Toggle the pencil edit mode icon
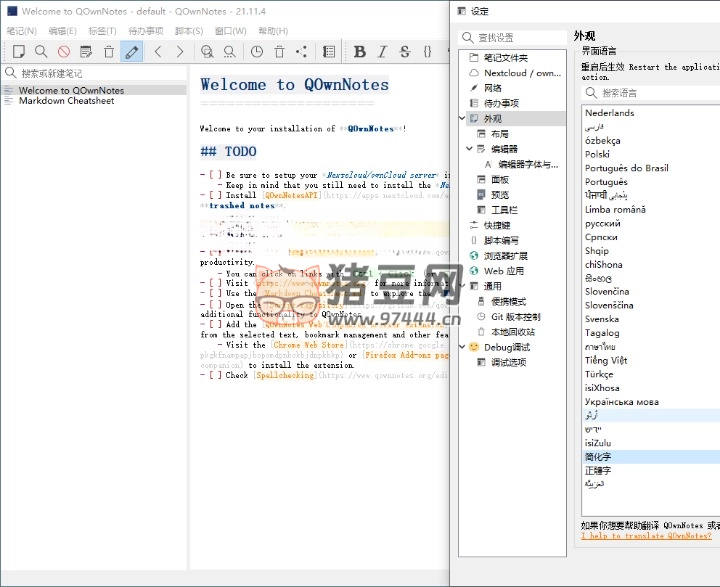720x587 pixels. (x=131, y=51)
